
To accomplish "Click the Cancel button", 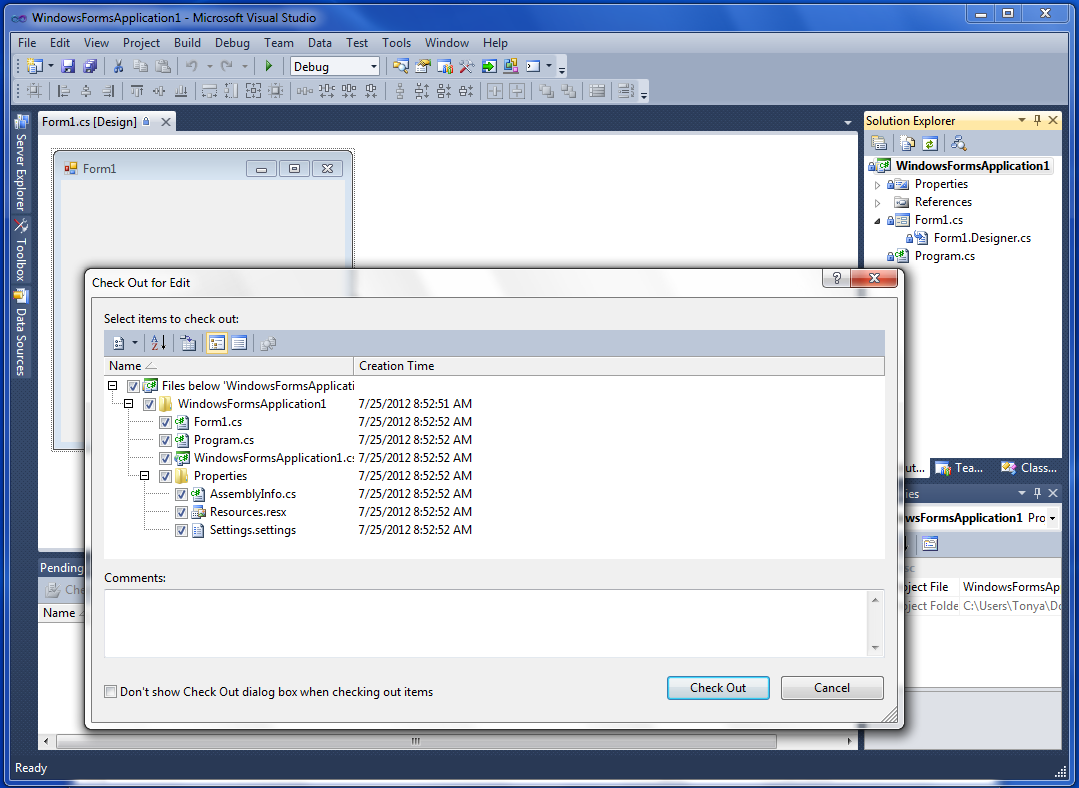I will 832,688.
